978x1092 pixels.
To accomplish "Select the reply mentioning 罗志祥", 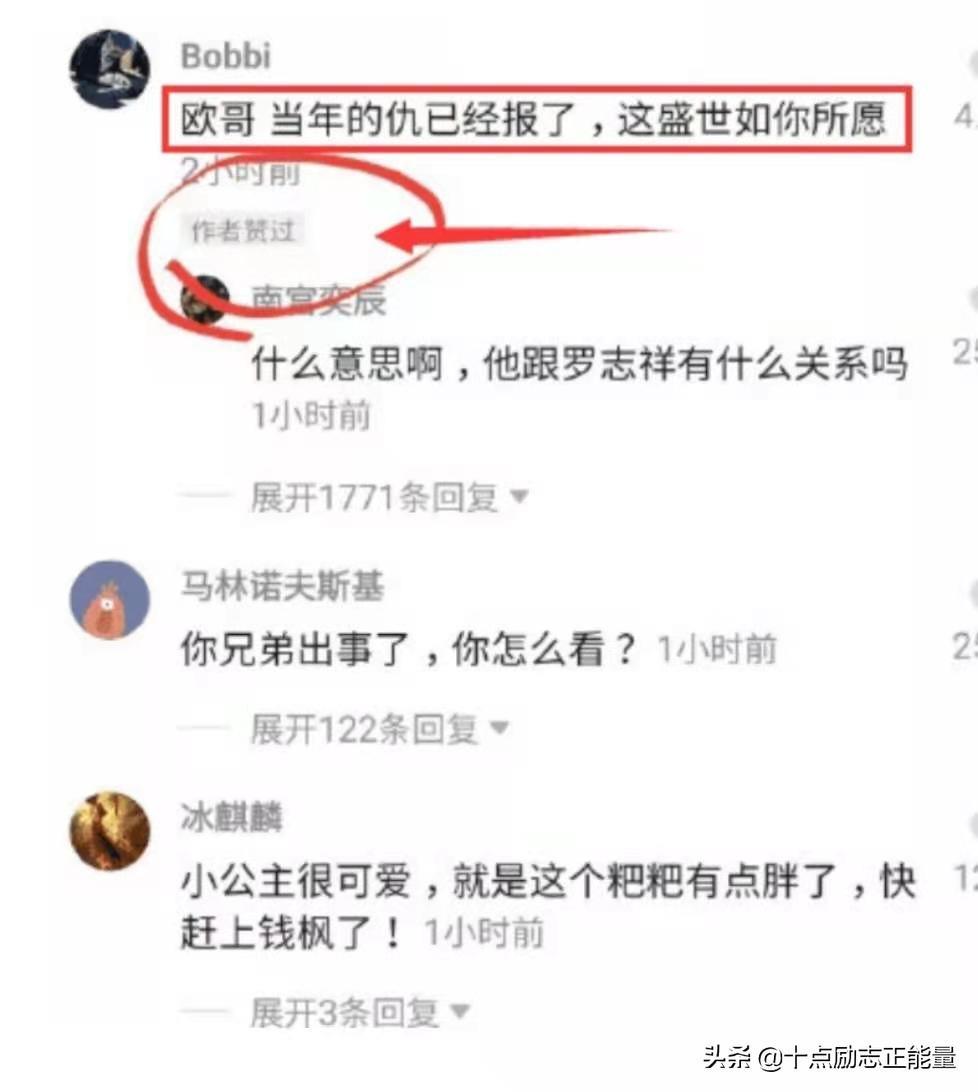I will (579, 364).
